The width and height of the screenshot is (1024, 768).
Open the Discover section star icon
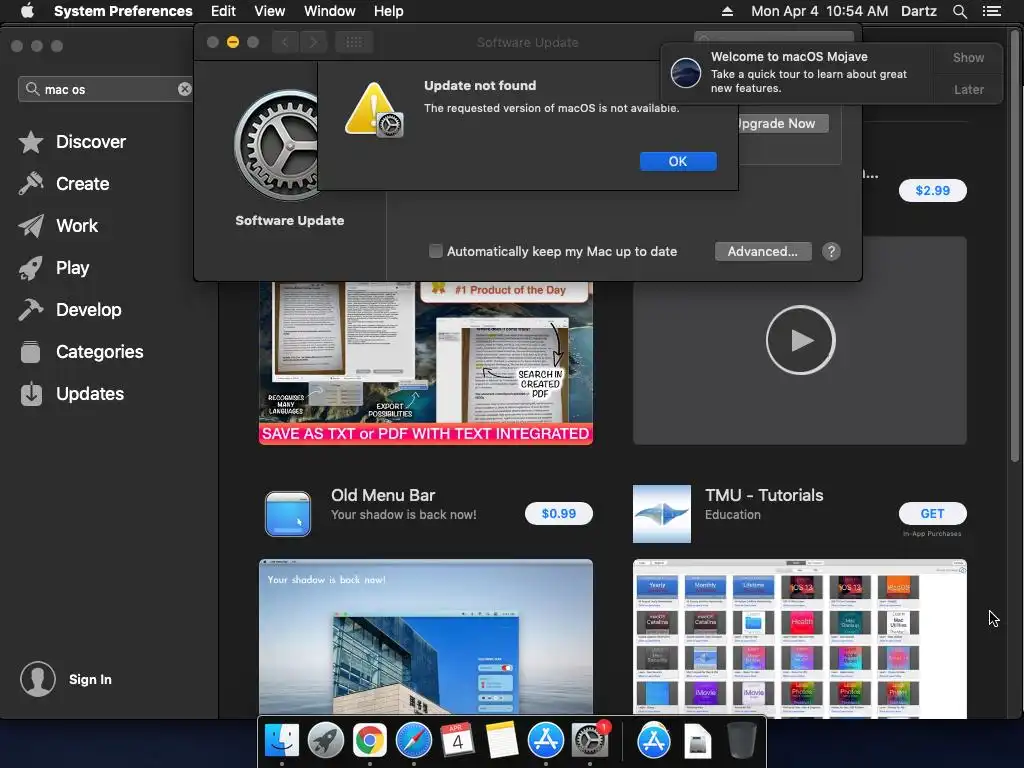click(x=31, y=142)
